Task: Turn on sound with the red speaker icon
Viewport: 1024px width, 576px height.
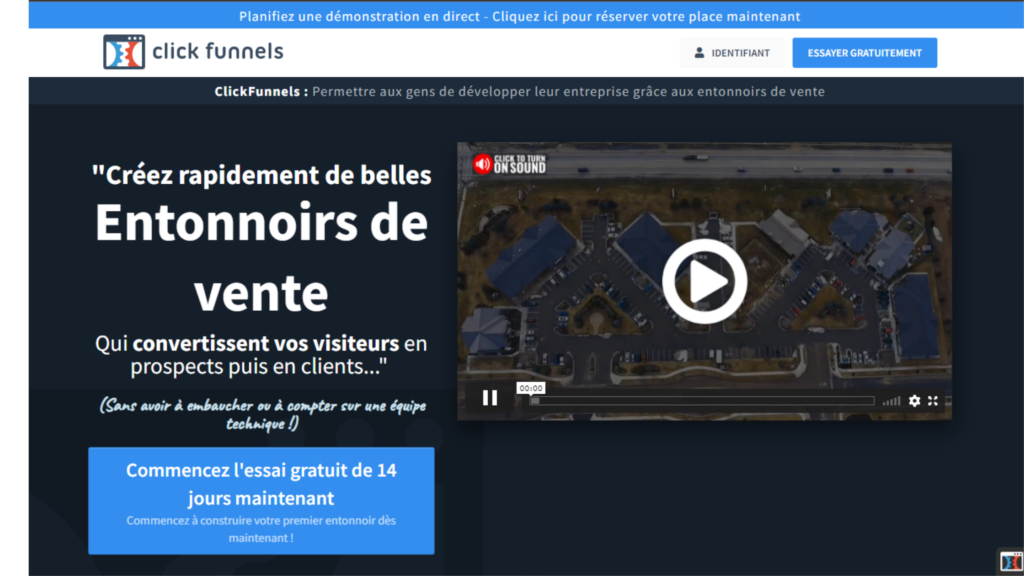Action: click(483, 164)
